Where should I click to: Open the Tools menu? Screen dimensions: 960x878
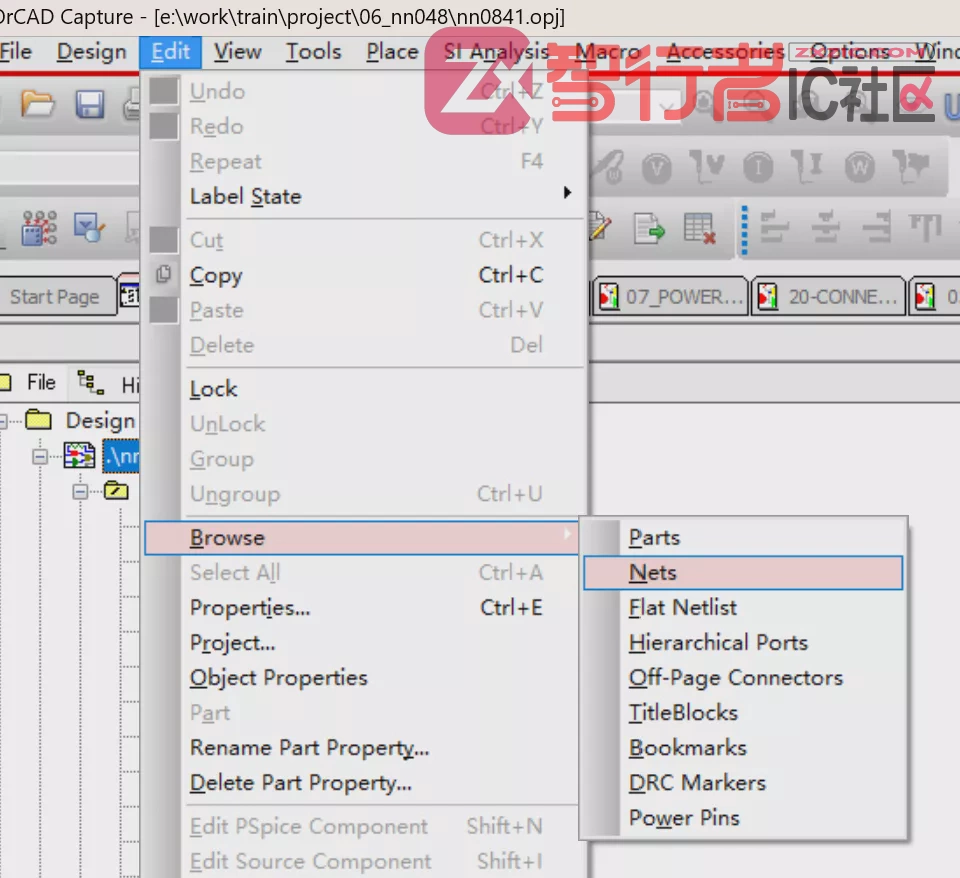pyautogui.click(x=313, y=52)
